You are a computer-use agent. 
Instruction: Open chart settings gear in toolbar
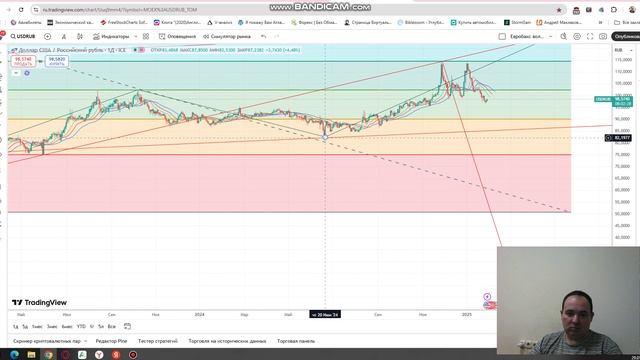[x=577, y=37]
